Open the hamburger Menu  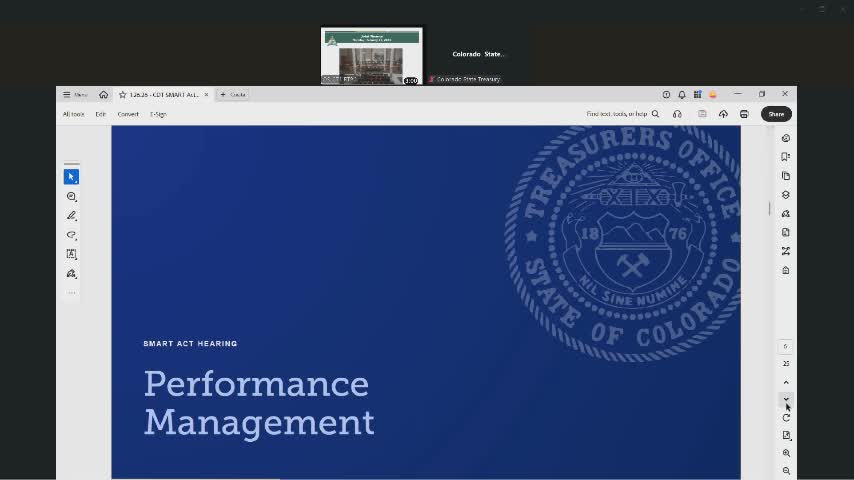click(75, 95)
